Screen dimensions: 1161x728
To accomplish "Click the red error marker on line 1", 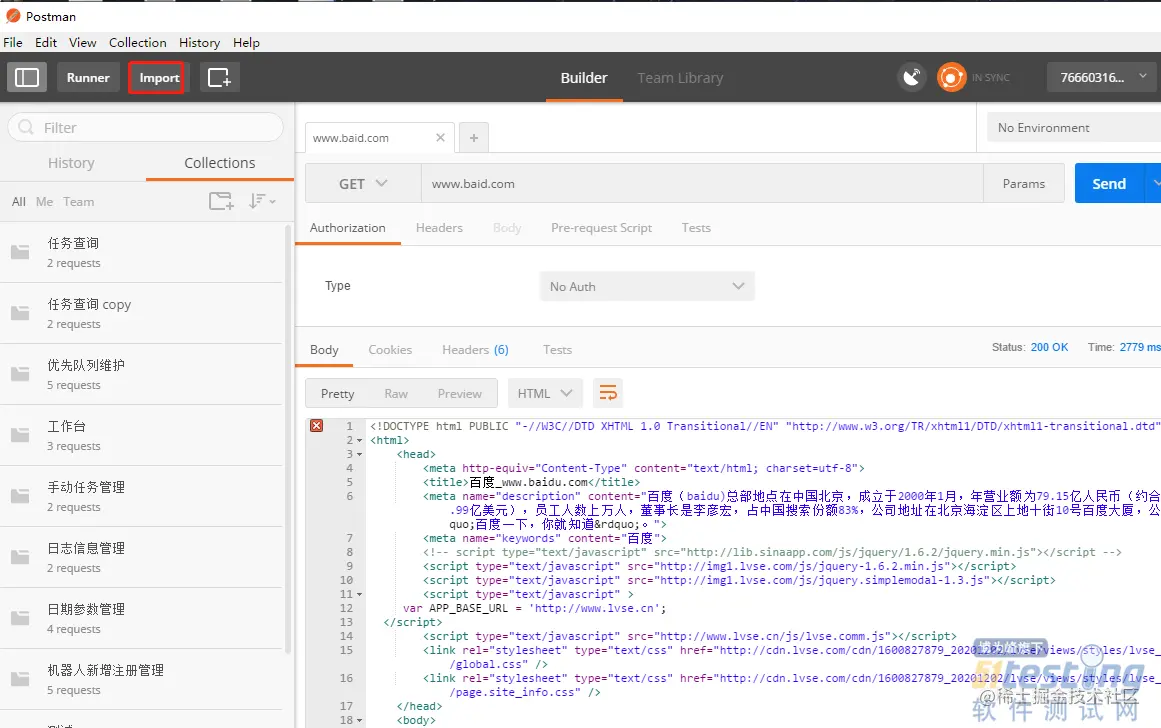I will pyautogui.click(x=316, y=425).
